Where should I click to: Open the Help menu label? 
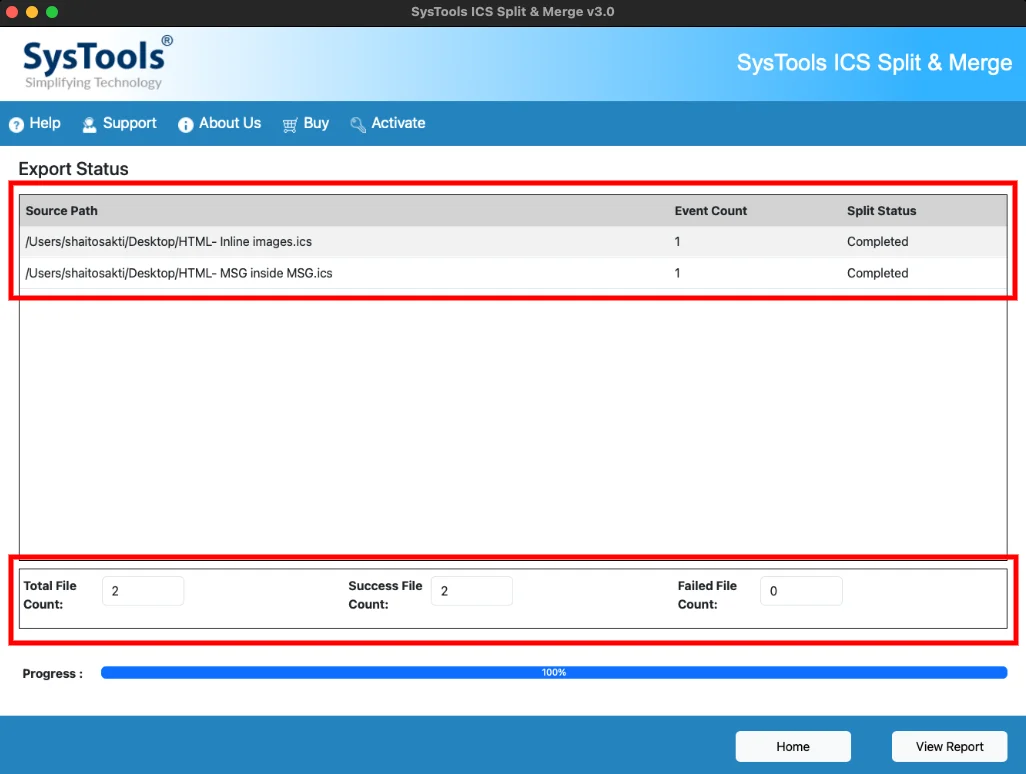click(x=44, y=123)
